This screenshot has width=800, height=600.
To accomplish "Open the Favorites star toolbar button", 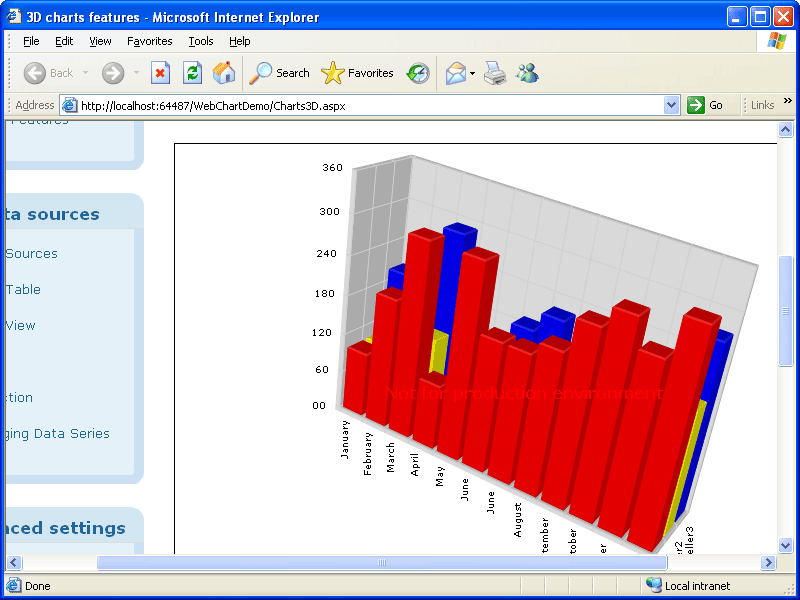I will pyautogui.click(x=358, y=73).
